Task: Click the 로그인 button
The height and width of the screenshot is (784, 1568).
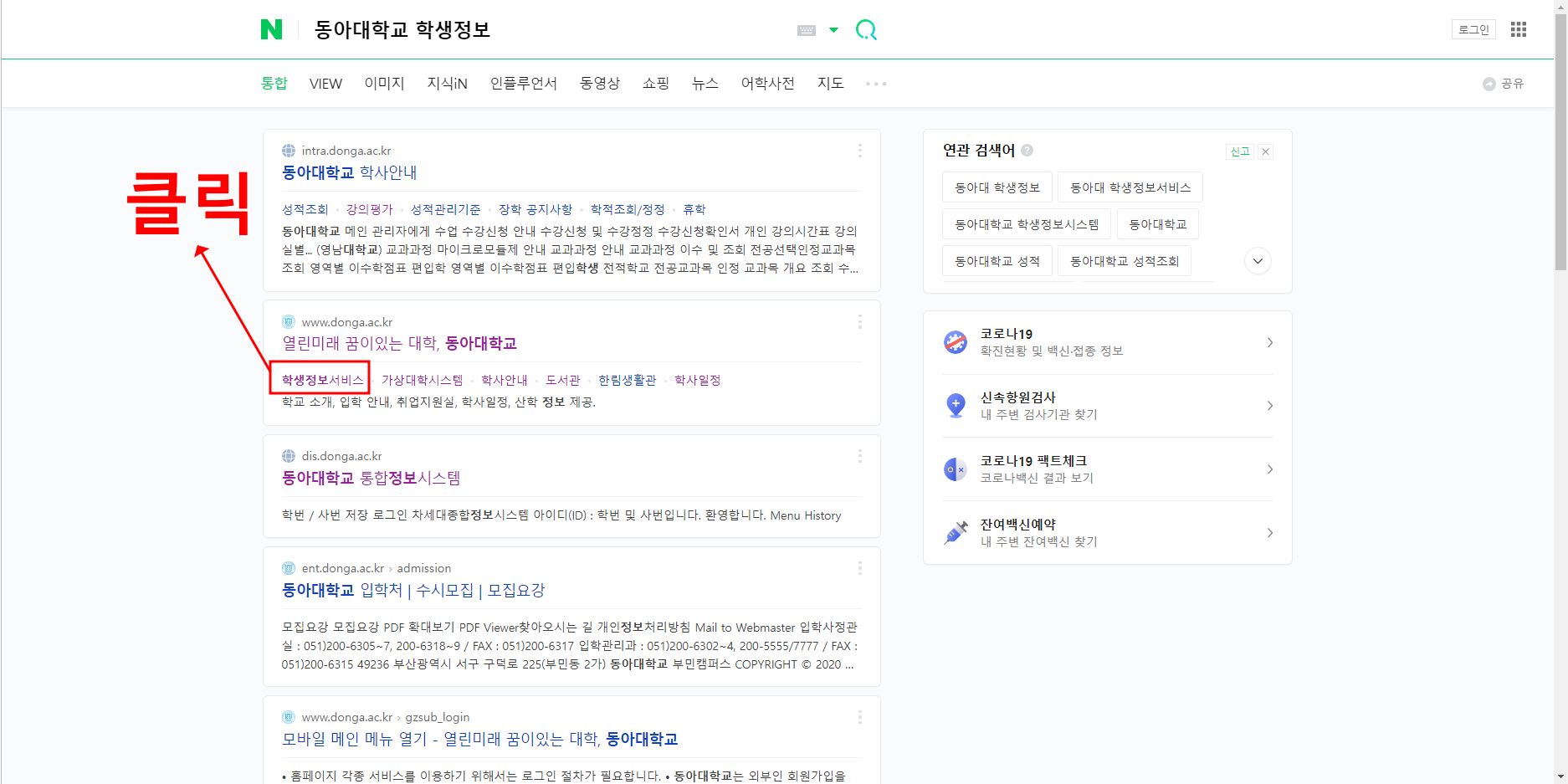Action: click(x=1473, y=30)
